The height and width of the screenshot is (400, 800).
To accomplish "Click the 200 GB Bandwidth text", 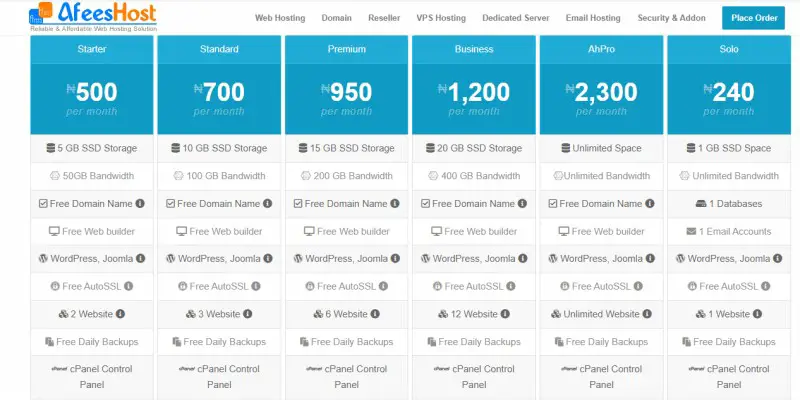I will pos(353,176).
